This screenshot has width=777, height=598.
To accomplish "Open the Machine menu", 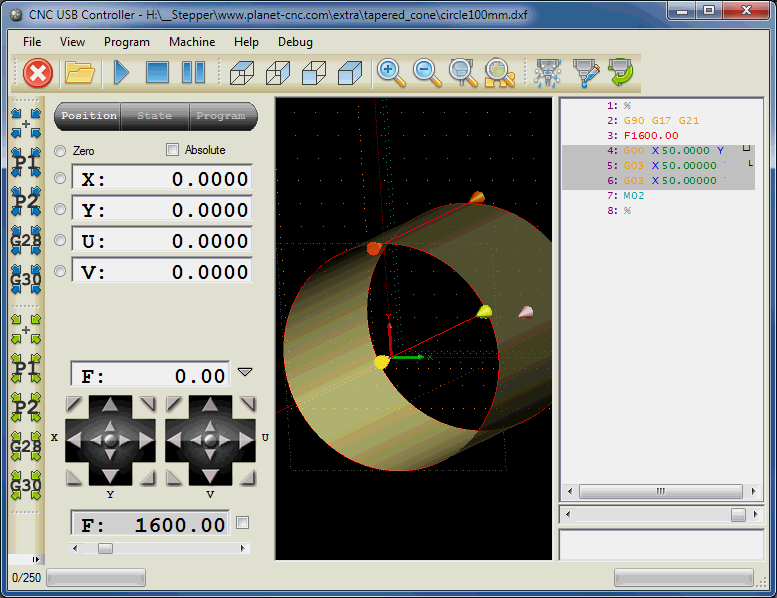I will (192, 42).
